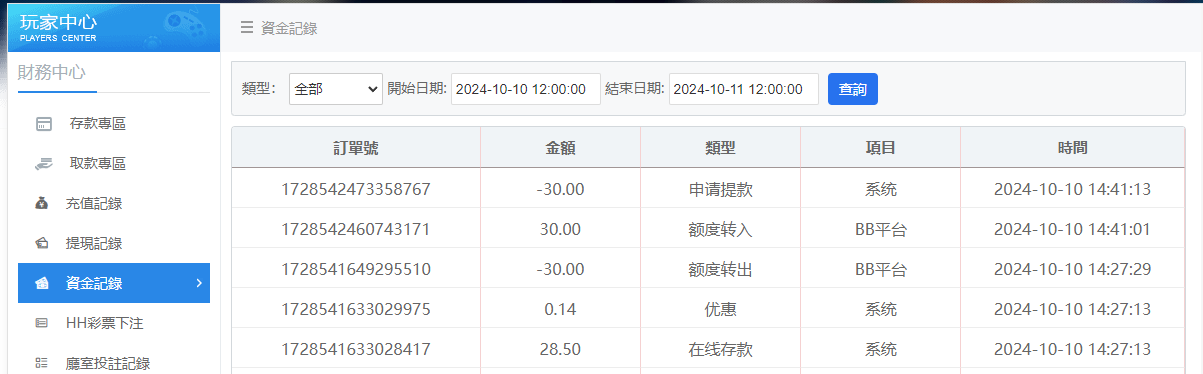Click the 提現記錄 icon
The height and width of the screenshot is (374, 1203).
[42, 244]
